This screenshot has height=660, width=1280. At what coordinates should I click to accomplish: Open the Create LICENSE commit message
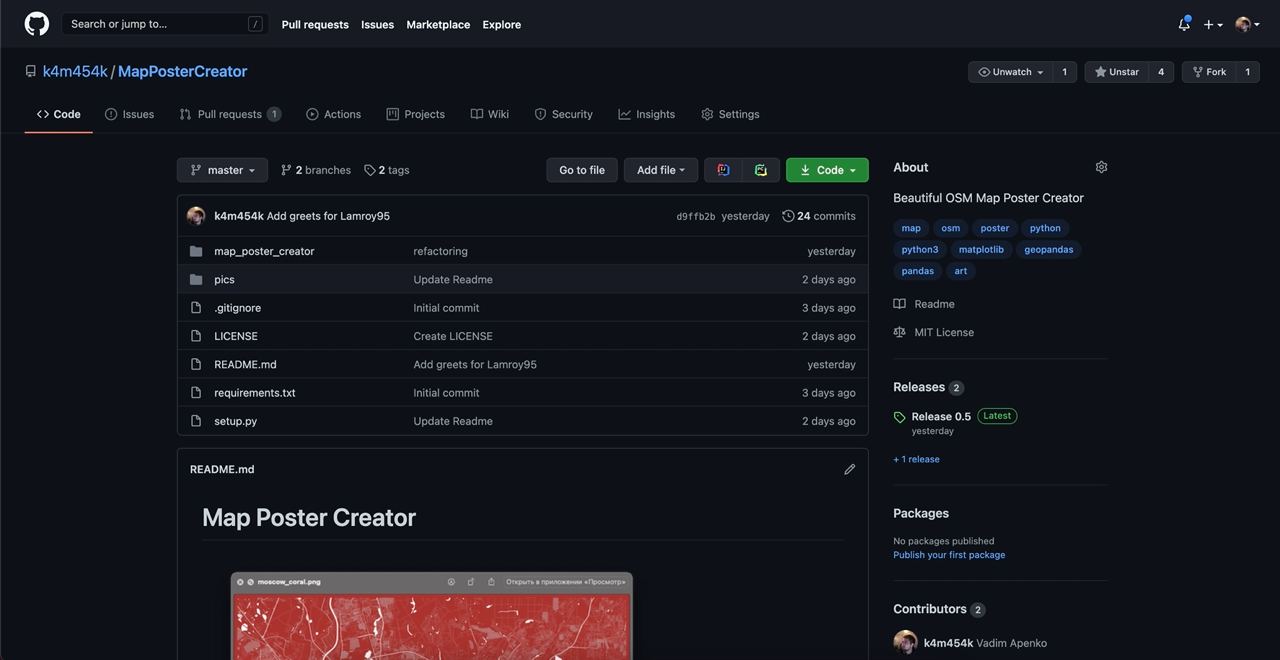tap(453, 336)
